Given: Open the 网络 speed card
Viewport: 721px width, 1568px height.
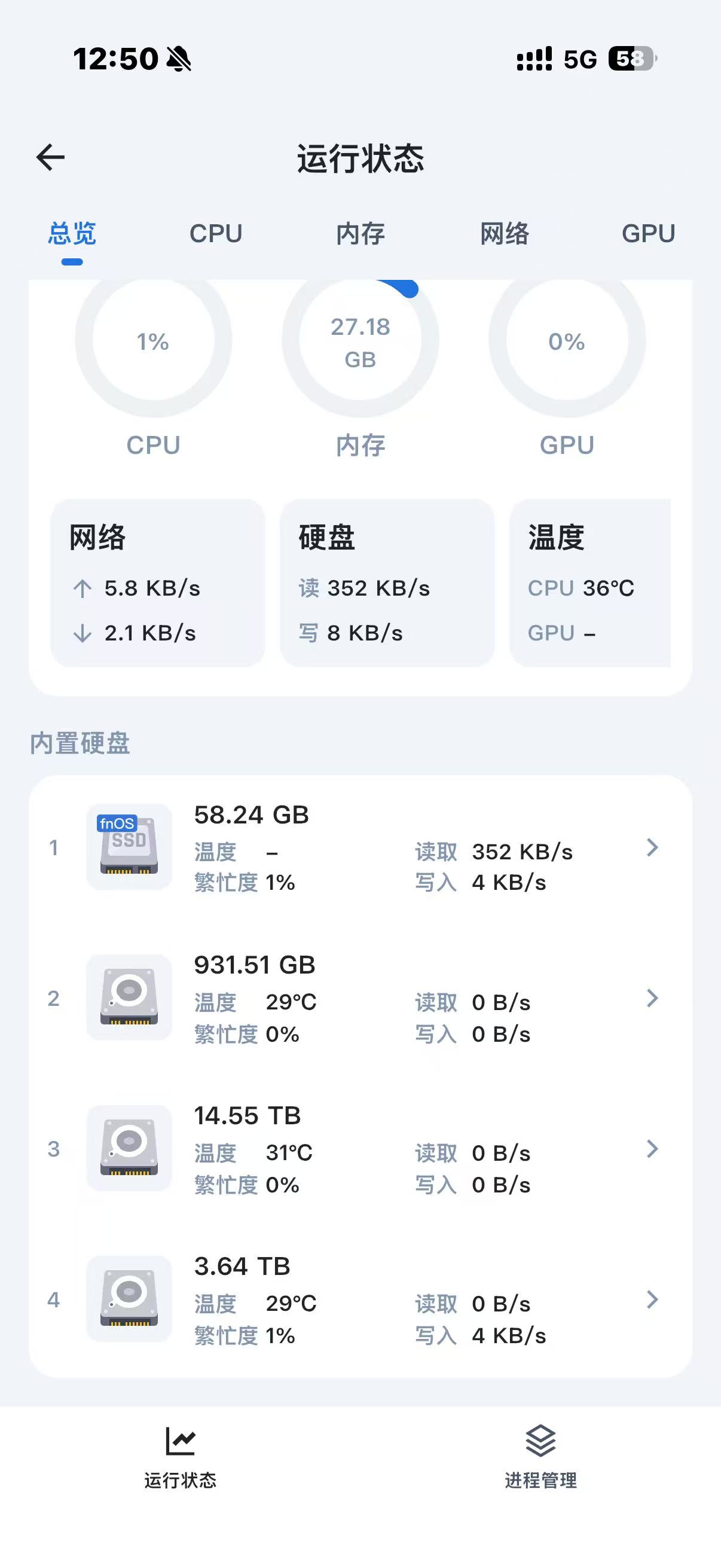Looking at the screenshot, I should tap(158, 582).
